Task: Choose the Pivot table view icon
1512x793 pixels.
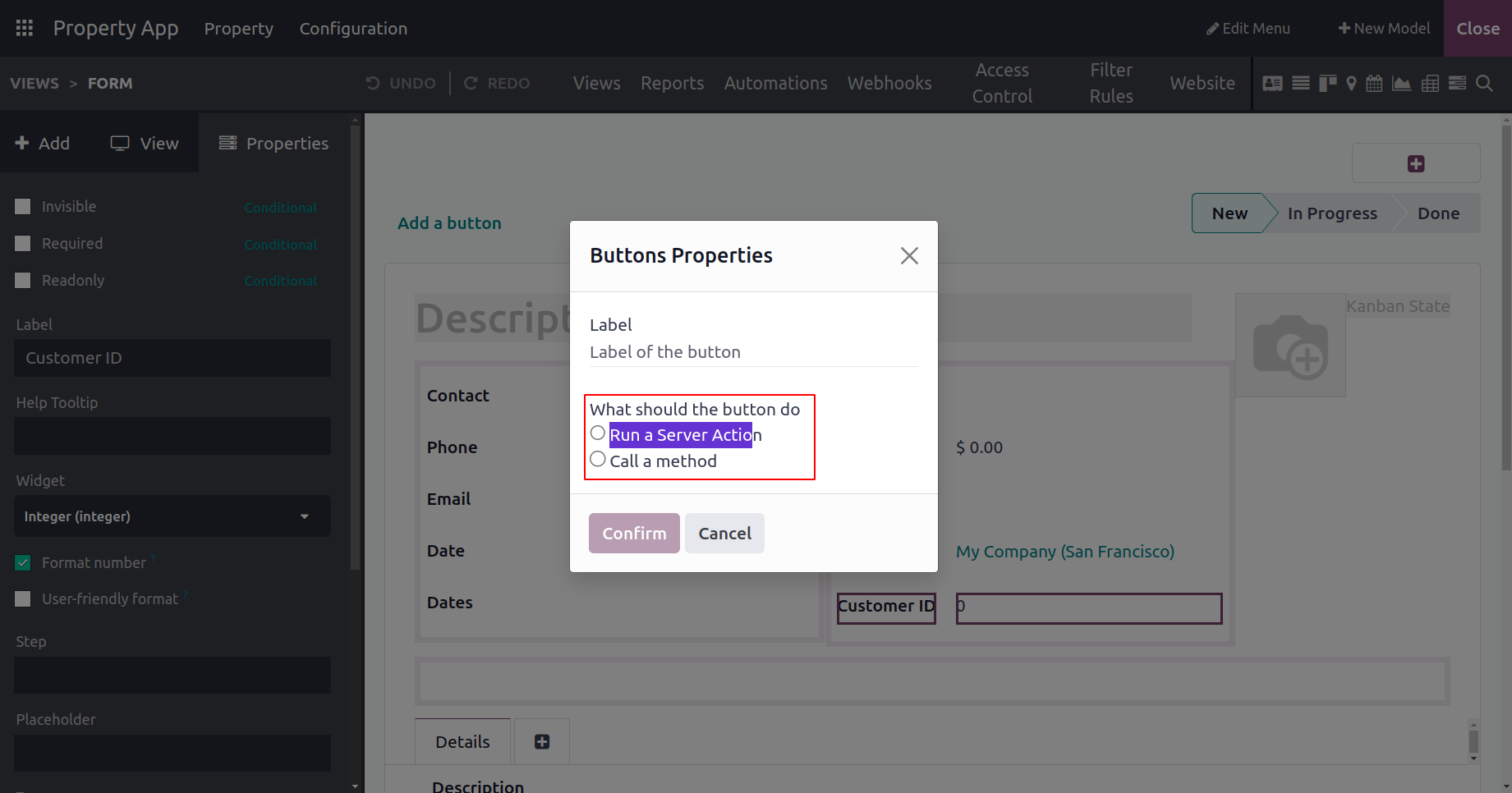Action: click(x=1430, y=83)
